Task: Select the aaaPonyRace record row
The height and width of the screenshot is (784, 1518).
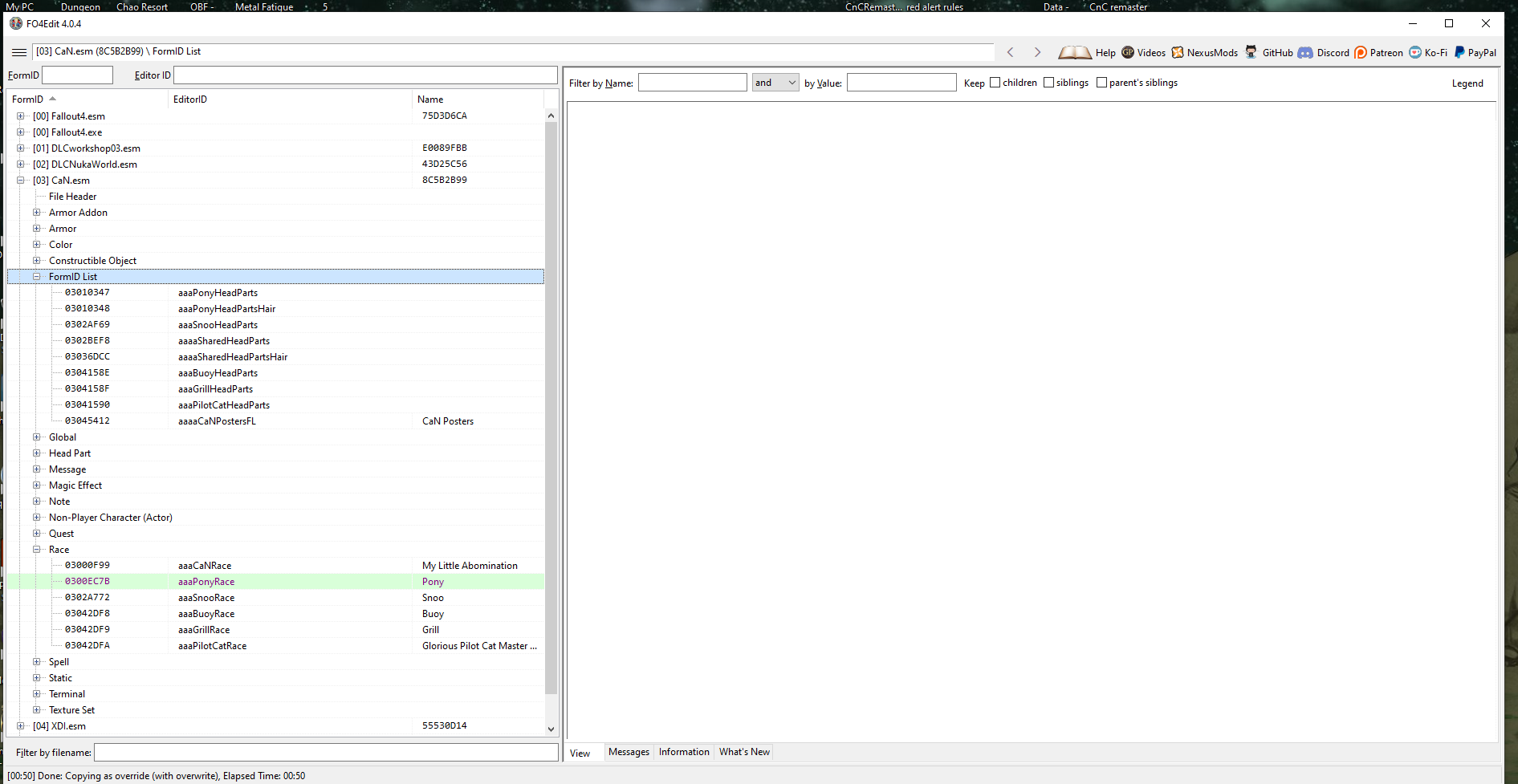Action: point(275,582)
